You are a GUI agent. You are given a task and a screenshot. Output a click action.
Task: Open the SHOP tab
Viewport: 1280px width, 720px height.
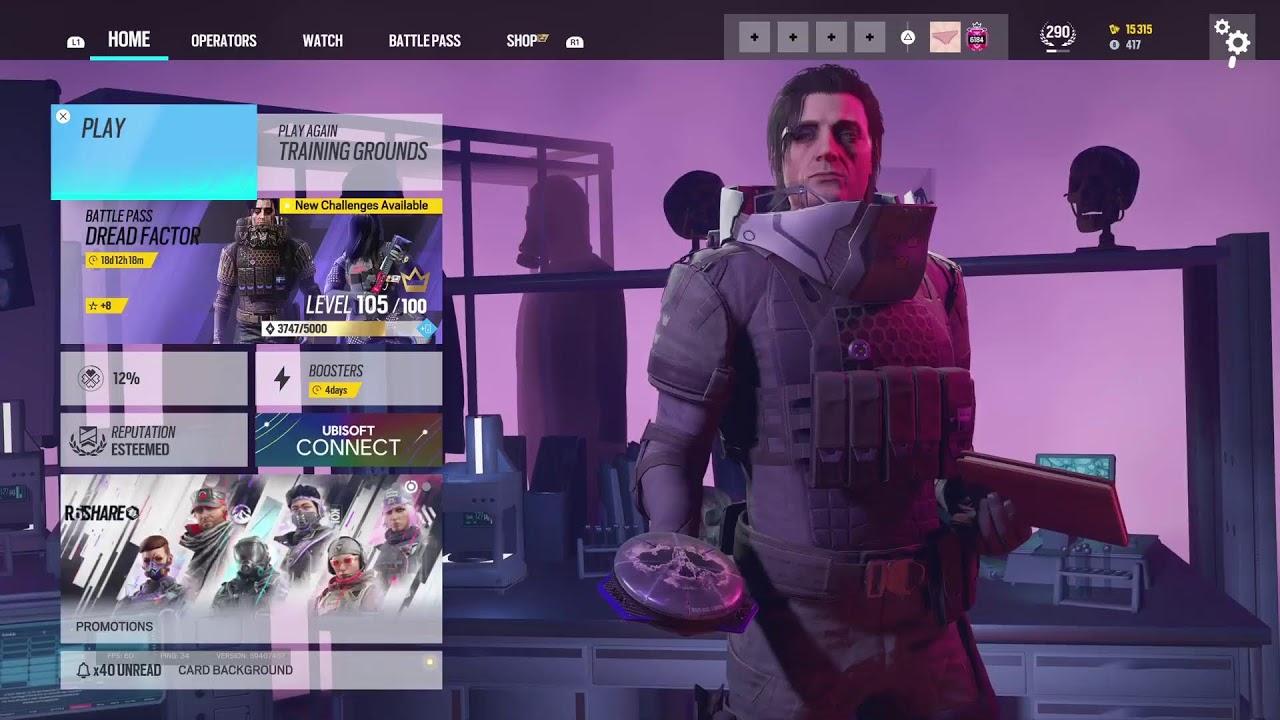(524, 41)
